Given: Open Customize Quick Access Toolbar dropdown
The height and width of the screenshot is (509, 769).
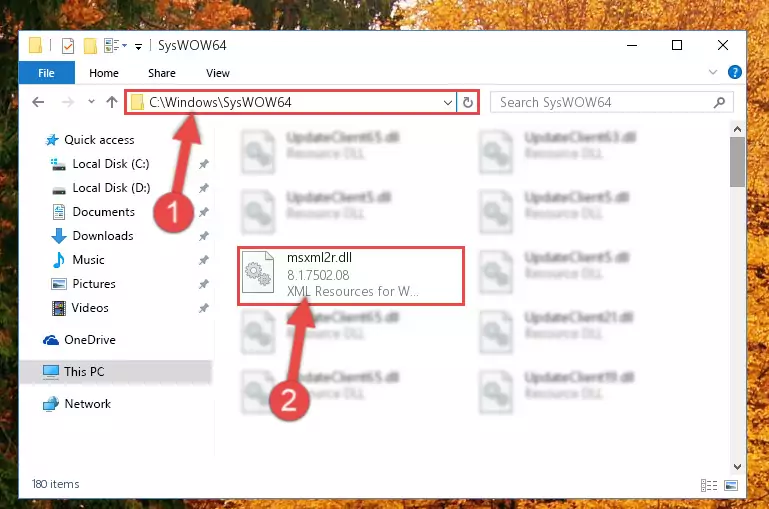Looking at the screenshot, I should (138, 47).
